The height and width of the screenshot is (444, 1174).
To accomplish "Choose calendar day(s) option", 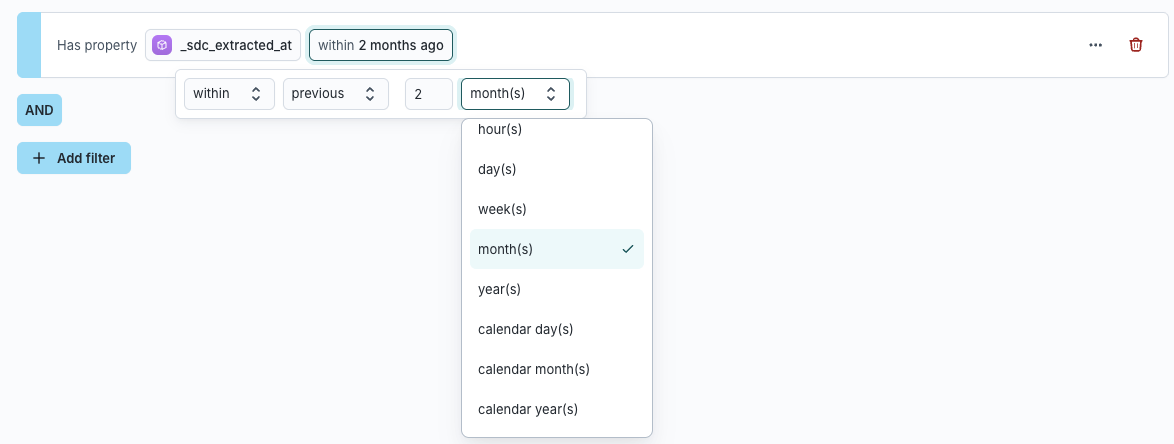I will (525, 329).
